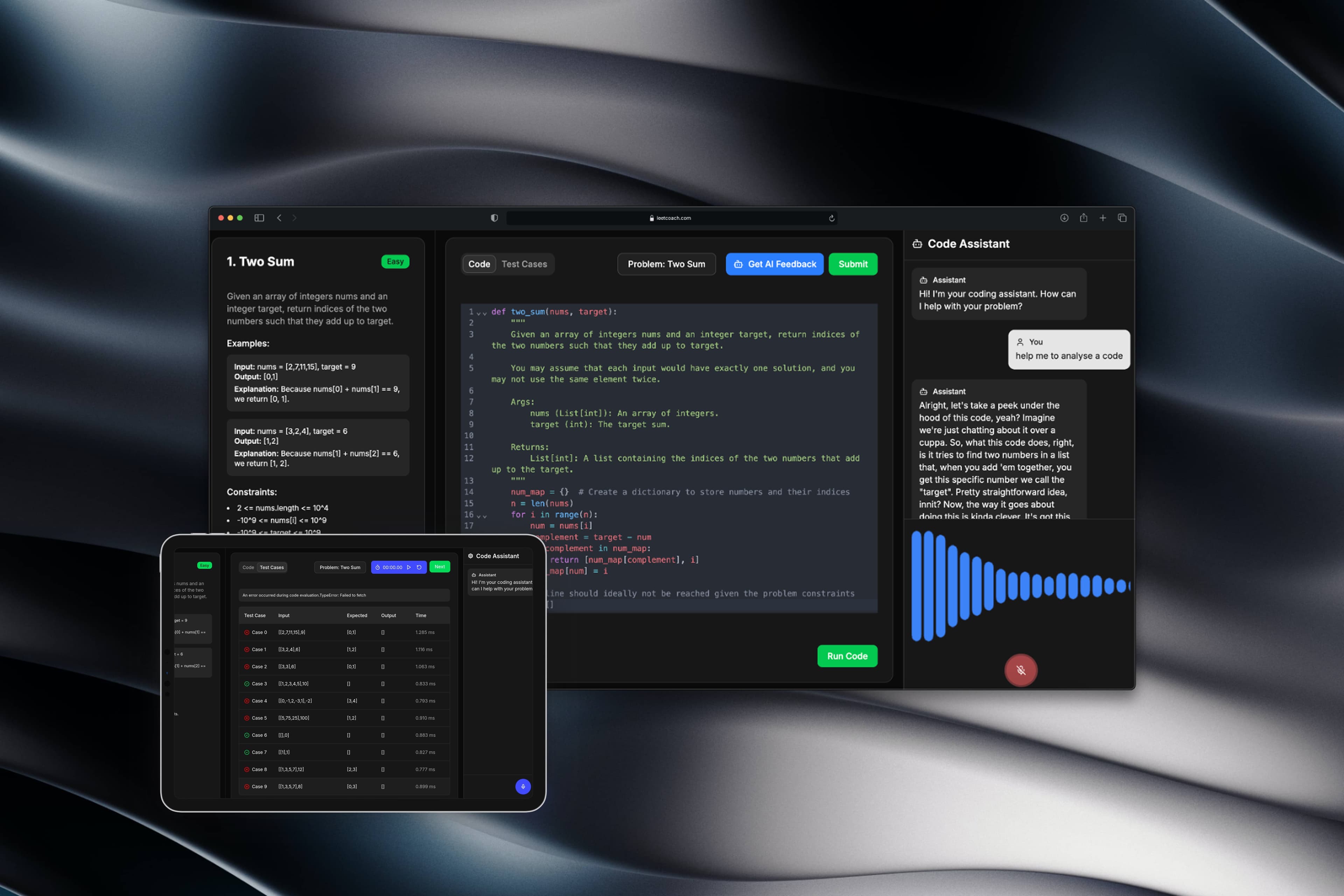The width and height of the screenshot is (1344, 896).
Task: Click the failed status icon for Case 9
Action: coord(247,787)
